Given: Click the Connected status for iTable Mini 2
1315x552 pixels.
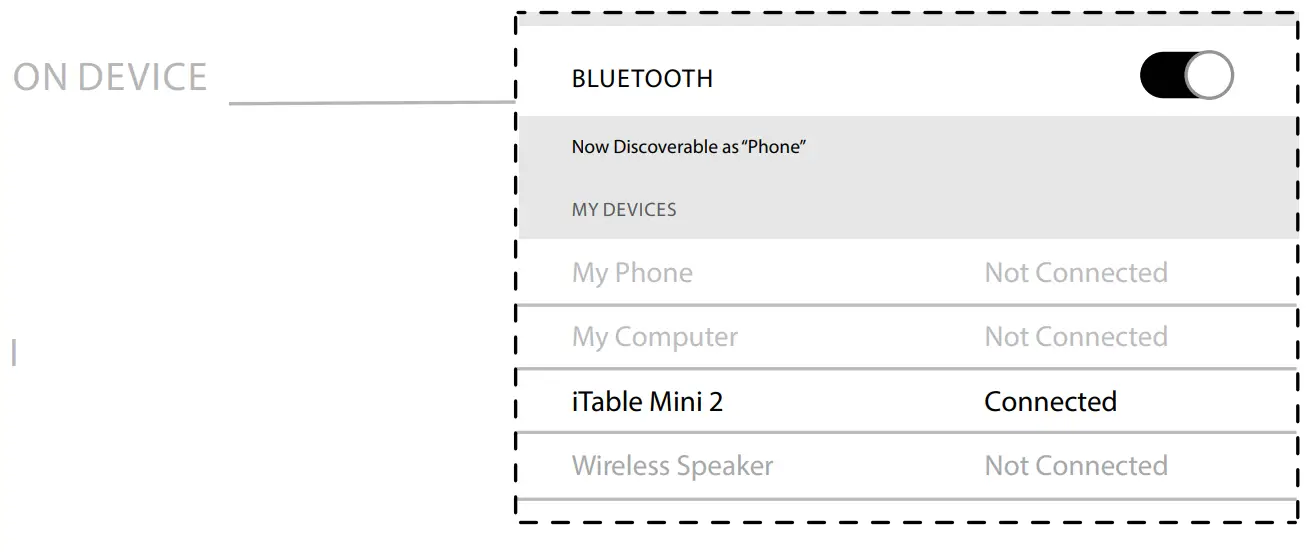Looking at the screenshot, I should point(1050,402).
